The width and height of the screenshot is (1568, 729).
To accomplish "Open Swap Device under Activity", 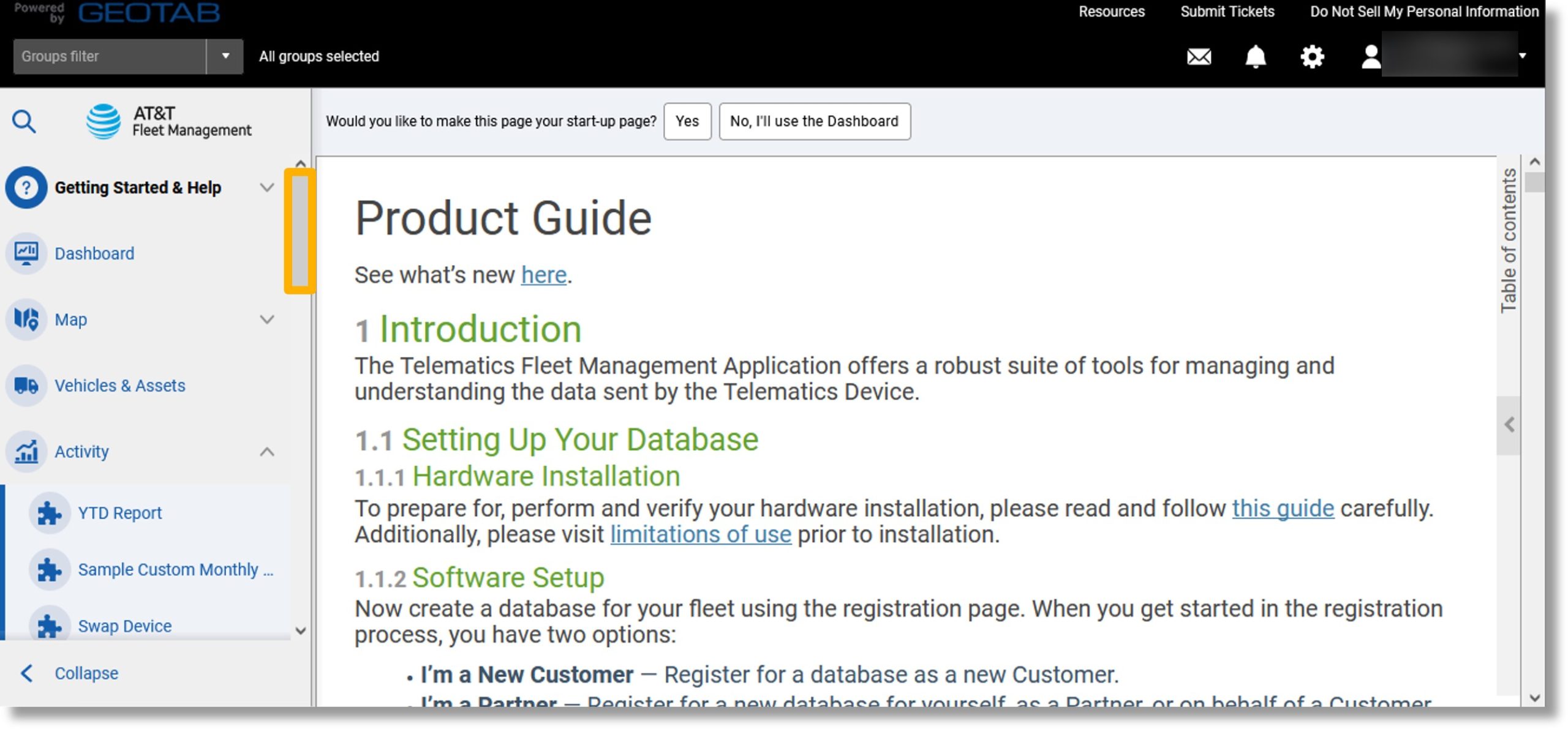I will 125,626.
